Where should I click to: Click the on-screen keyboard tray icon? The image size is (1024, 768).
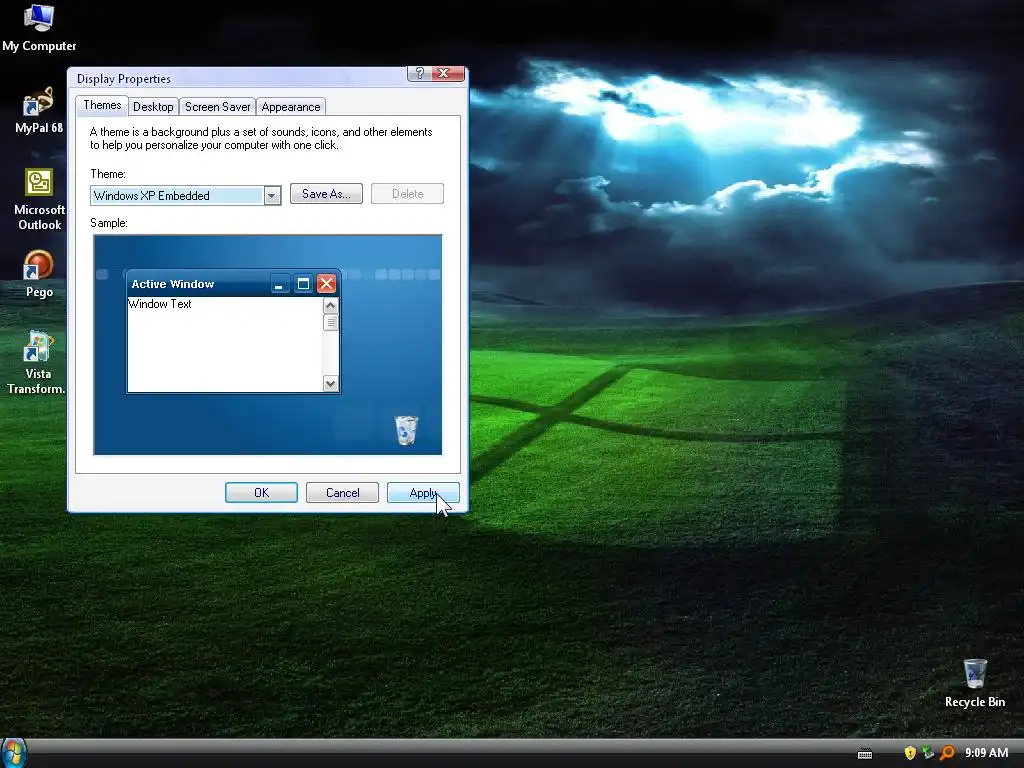865,754
